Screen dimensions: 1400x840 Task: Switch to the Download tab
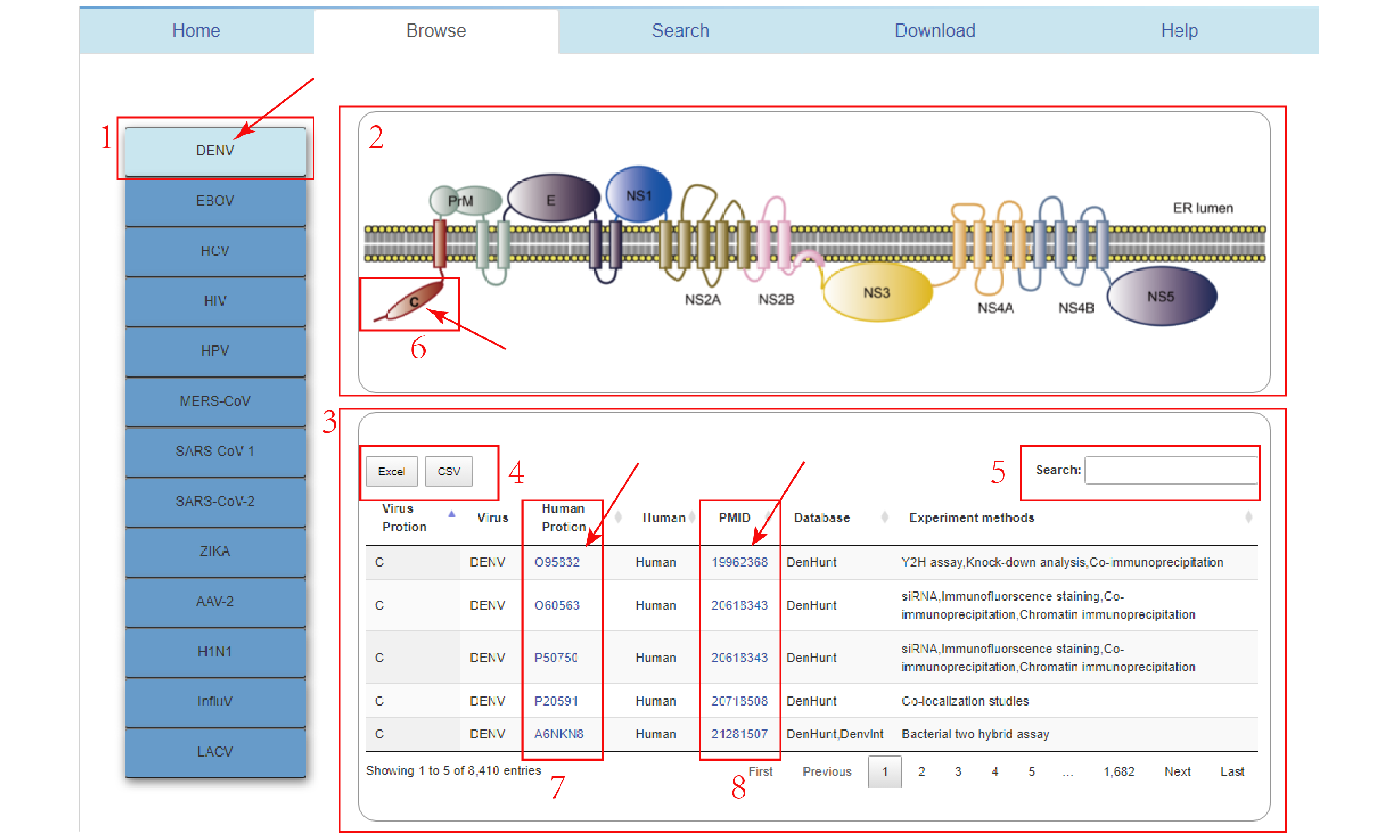934,30
